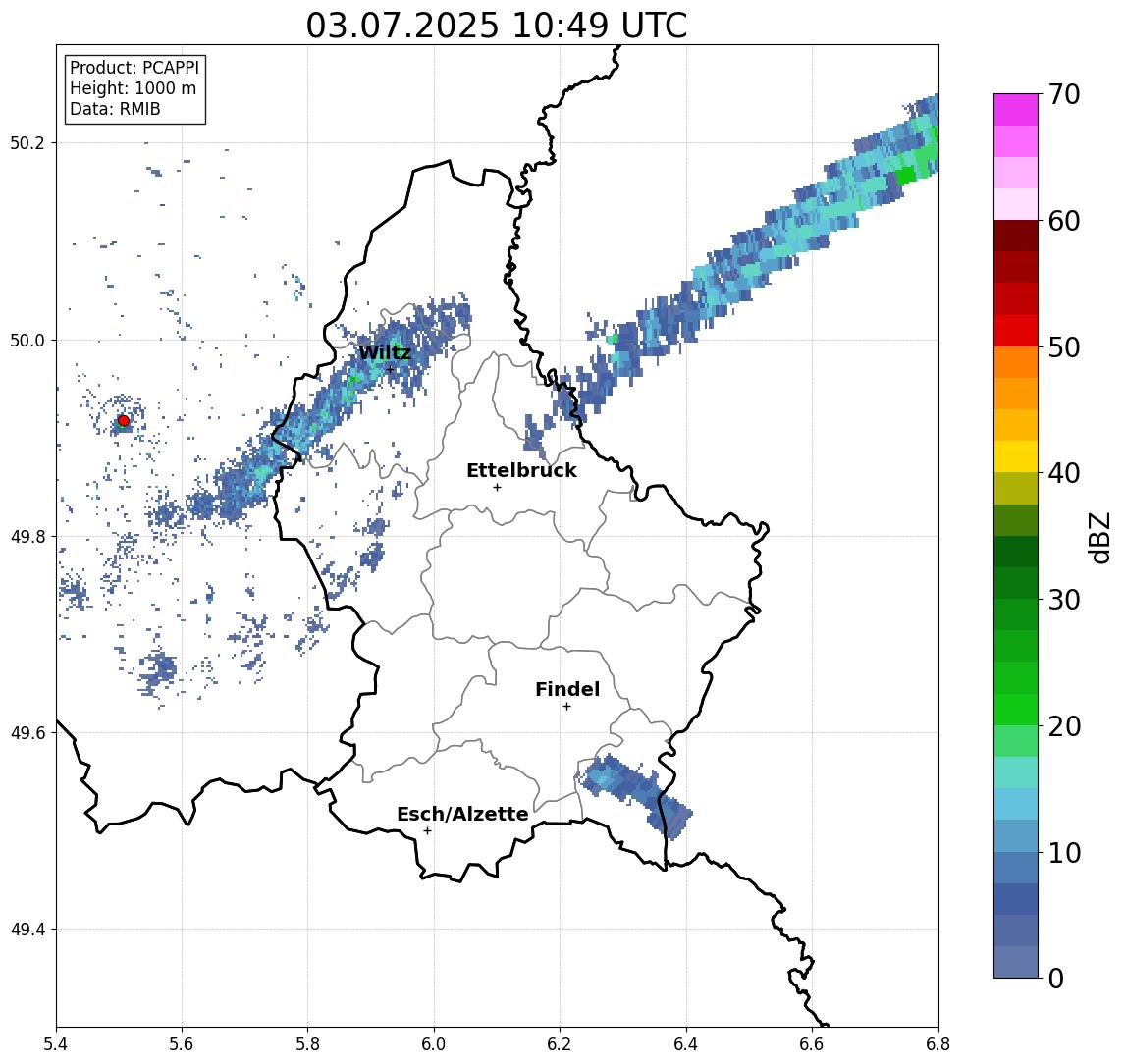1124x1064 pixels.
Task: Click the bright green echo near the top-right map corner
Action: [907, 175]
